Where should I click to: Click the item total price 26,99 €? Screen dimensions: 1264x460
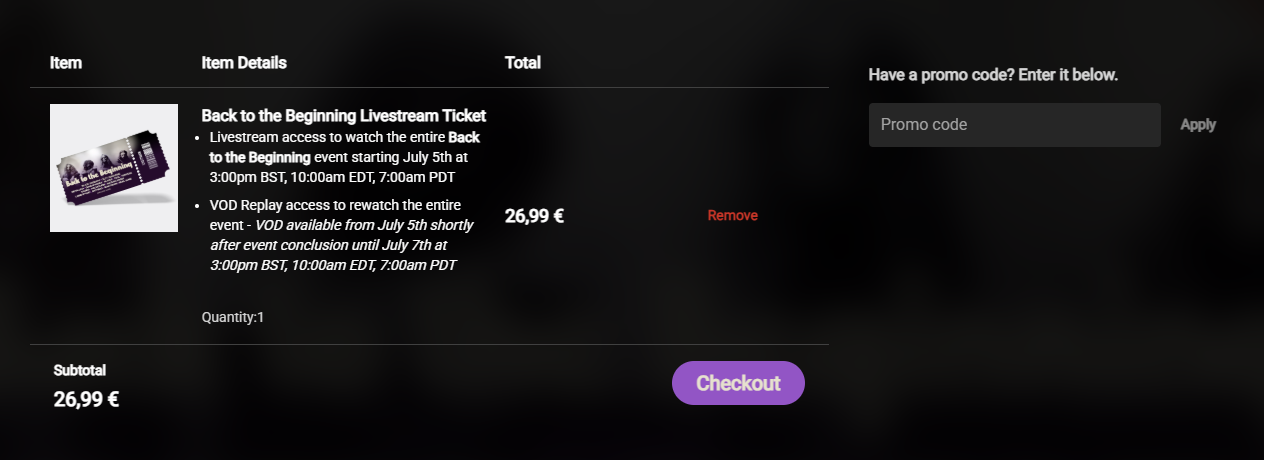[x=534, y=215]
